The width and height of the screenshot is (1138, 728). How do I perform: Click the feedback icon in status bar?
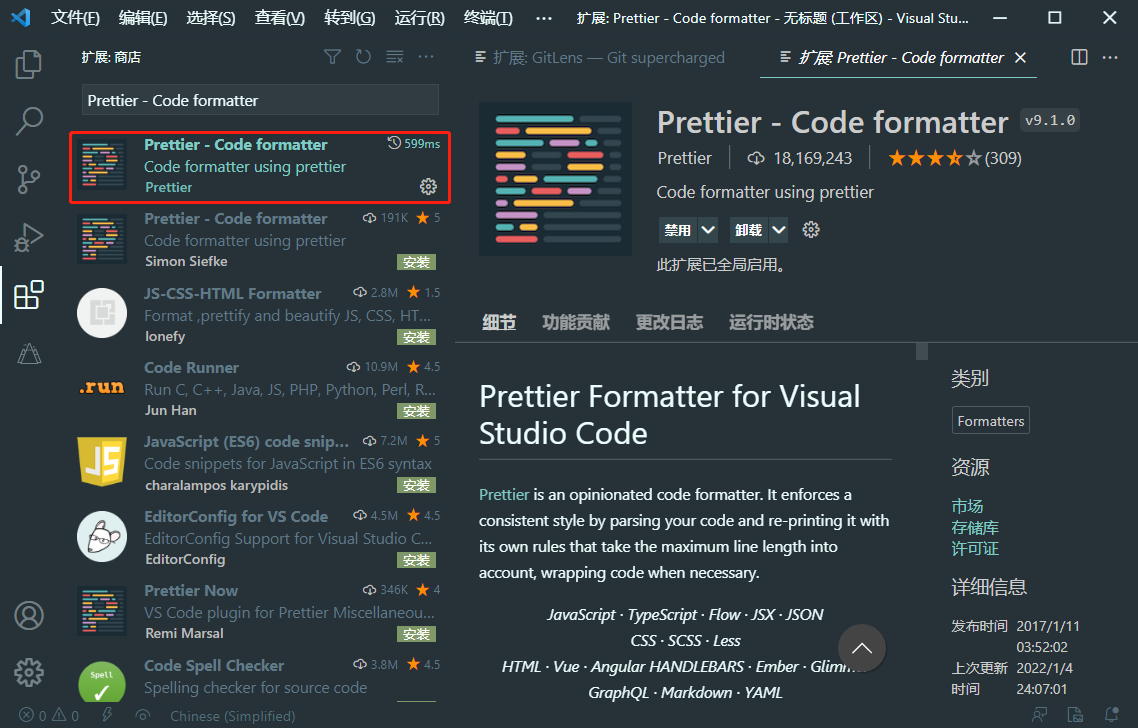coord(1040,716)
